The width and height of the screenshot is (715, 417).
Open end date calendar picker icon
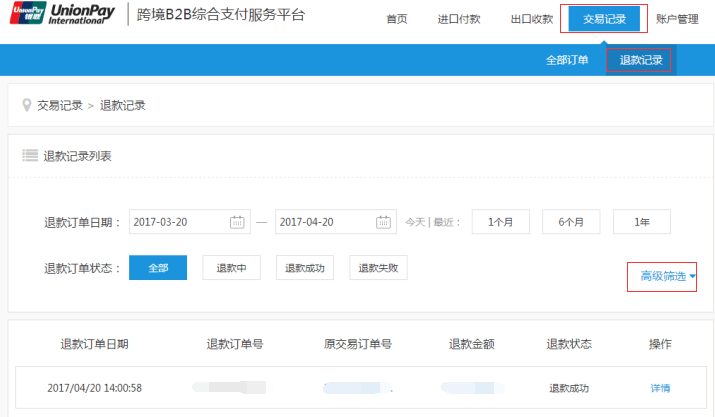pyautogui.click(x=384, y=222)
